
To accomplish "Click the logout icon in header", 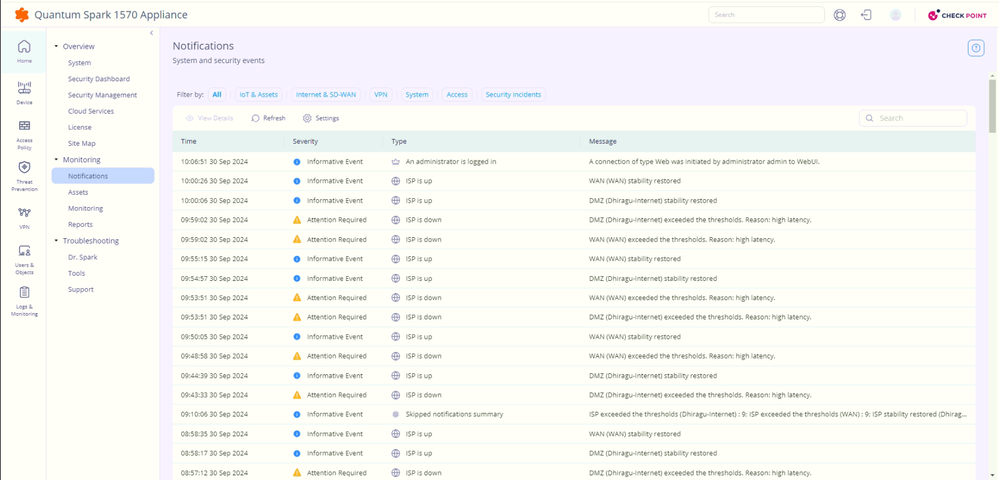I will [x=866, y=15].
